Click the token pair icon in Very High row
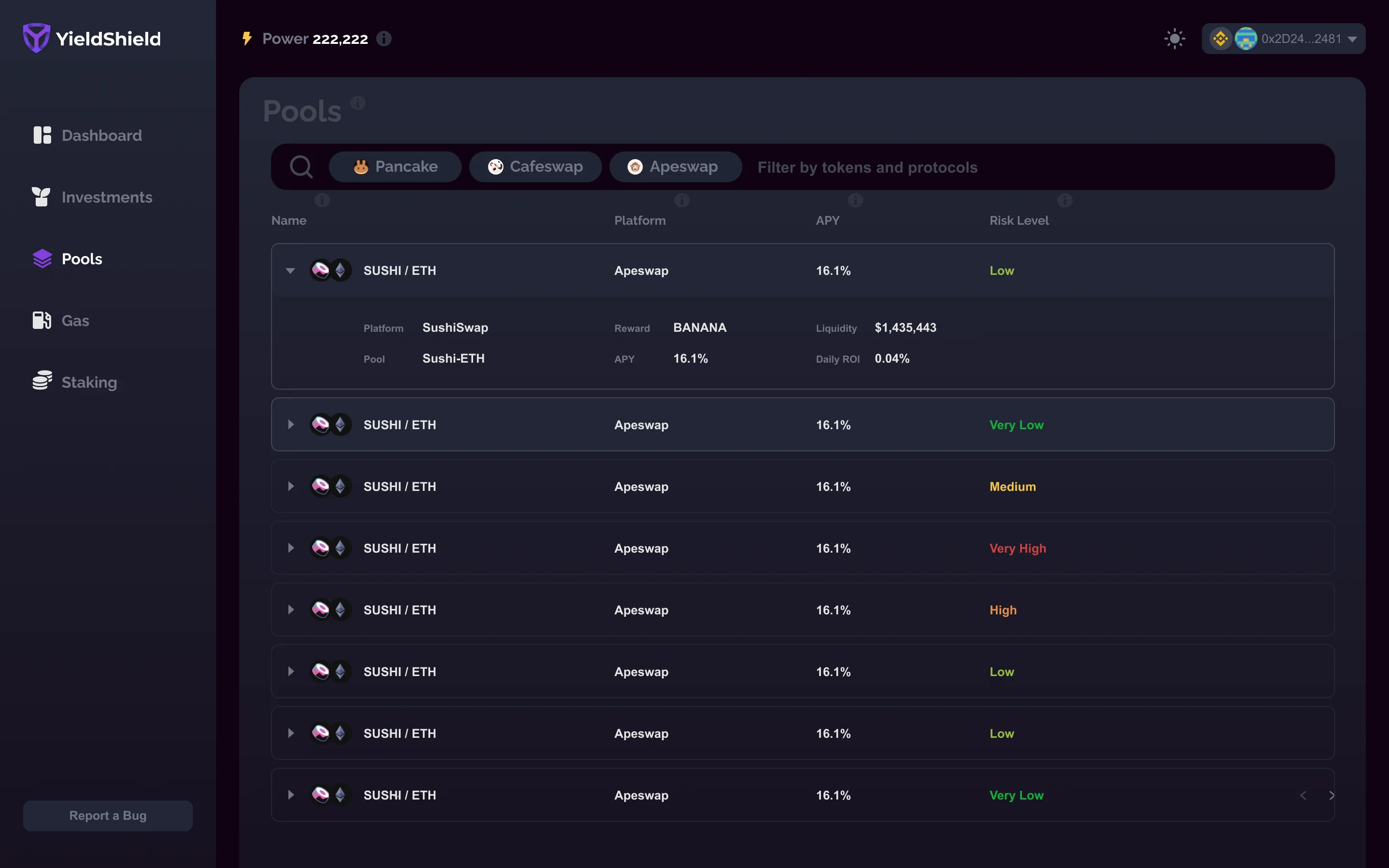The width and height of the screenshot is (1389, 868). [330, 548]
